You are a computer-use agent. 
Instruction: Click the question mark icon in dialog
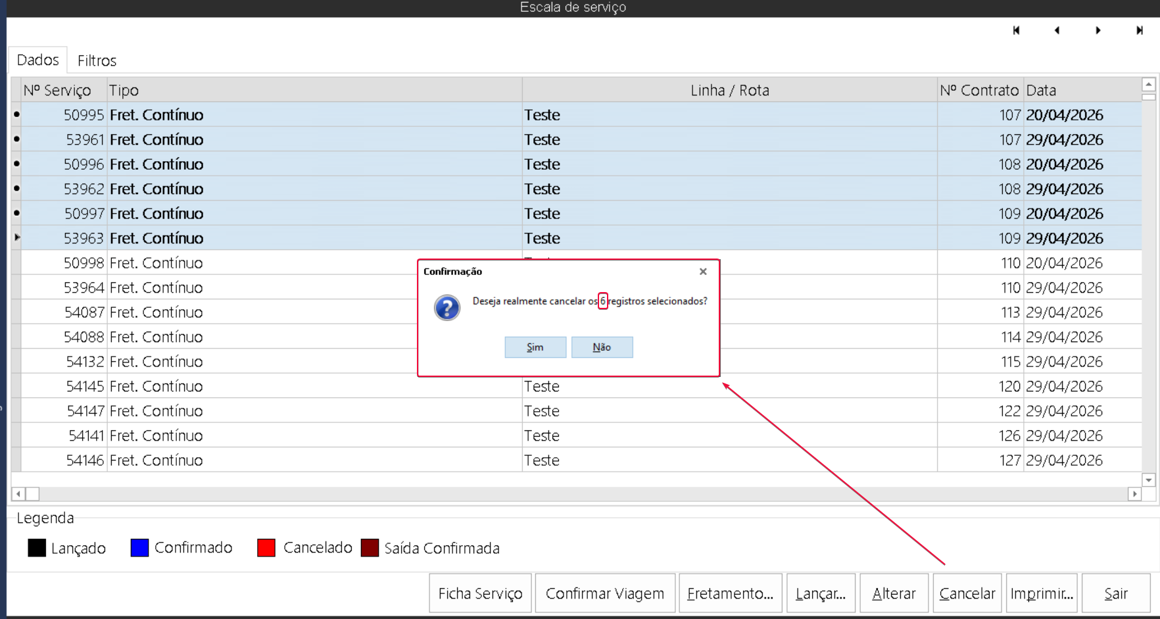[448, 307]
